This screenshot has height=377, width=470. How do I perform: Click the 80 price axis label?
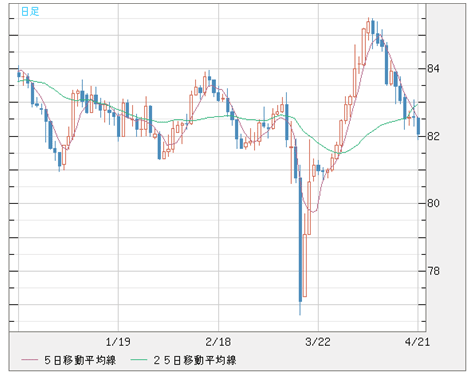(433, 203)
